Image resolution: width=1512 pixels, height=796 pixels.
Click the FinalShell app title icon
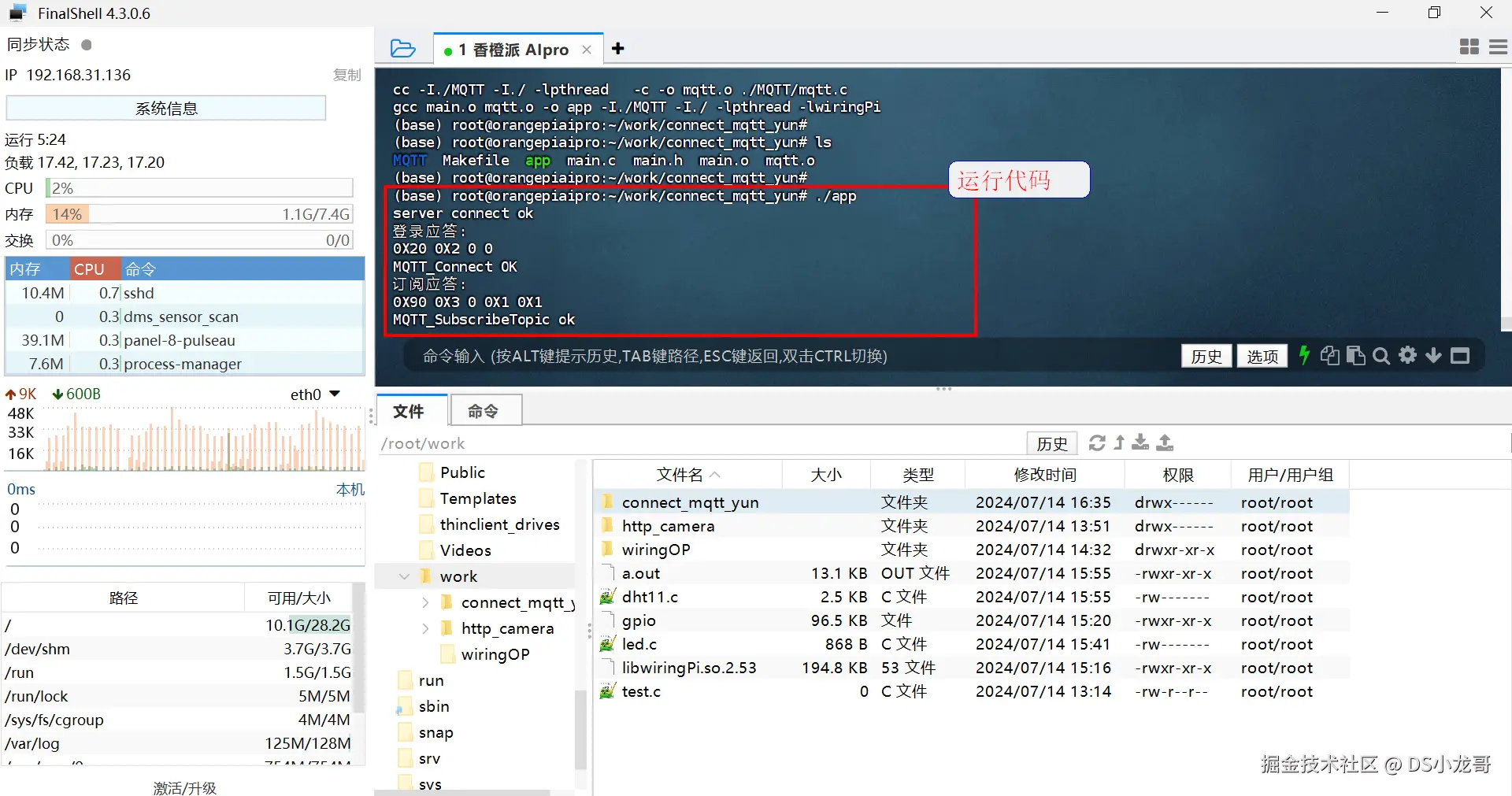[x=17, y=13]
